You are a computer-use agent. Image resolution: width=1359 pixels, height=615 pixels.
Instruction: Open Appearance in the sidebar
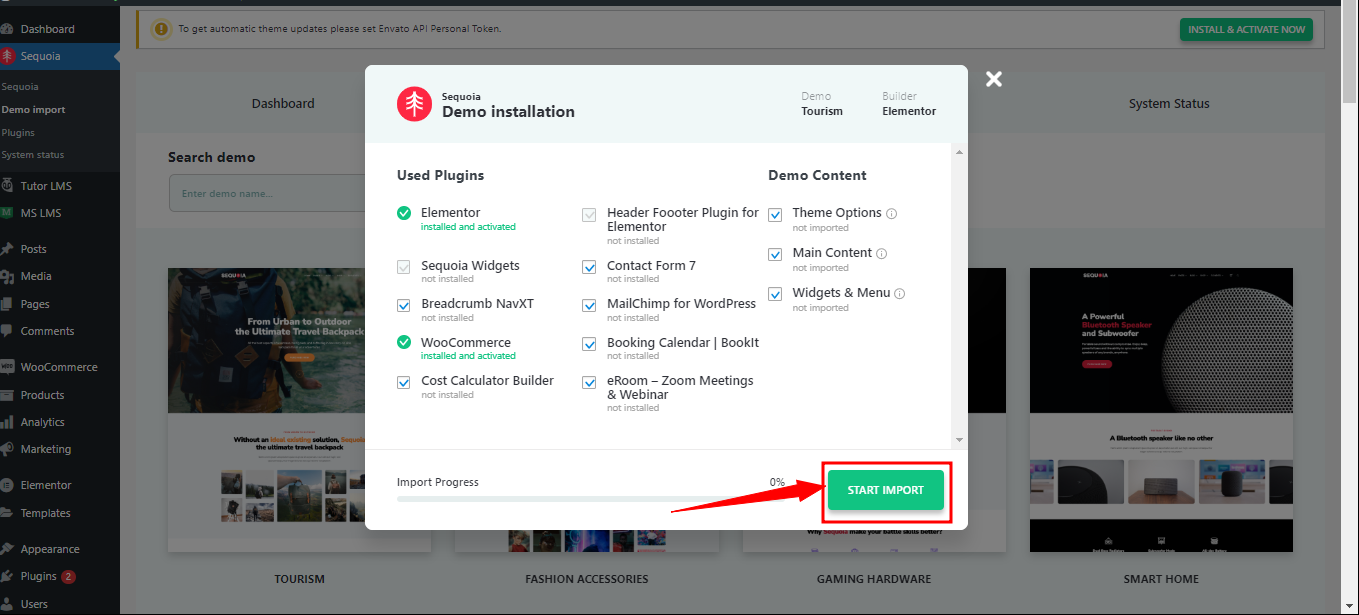(x=50, y=549)
